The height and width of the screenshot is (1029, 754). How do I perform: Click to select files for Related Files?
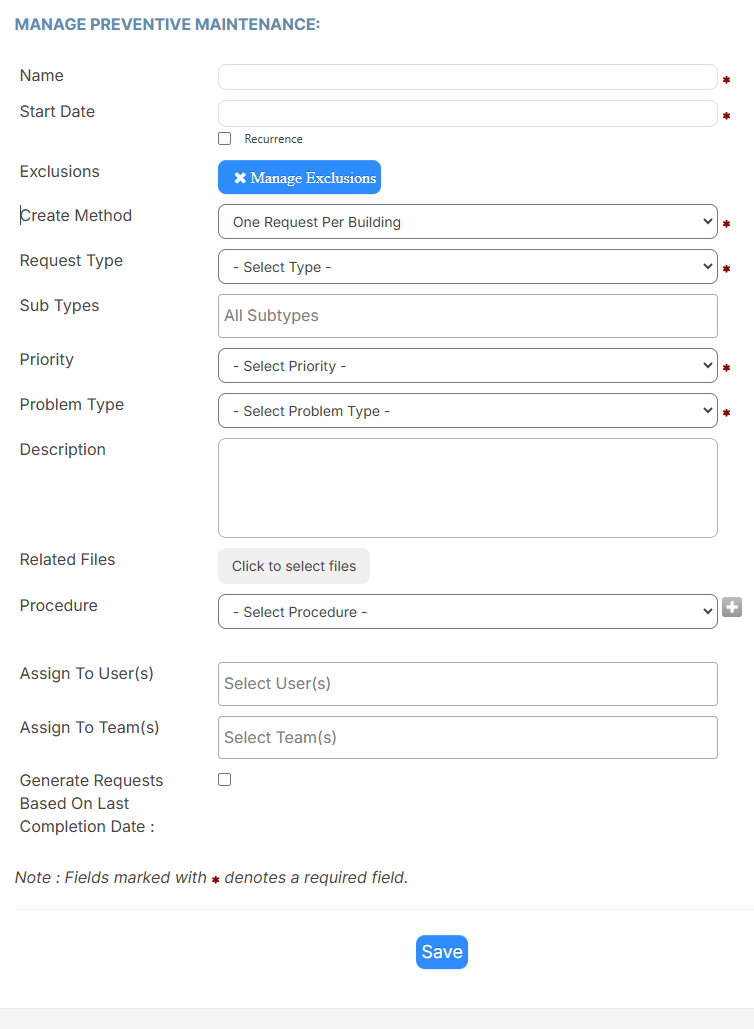294,566
